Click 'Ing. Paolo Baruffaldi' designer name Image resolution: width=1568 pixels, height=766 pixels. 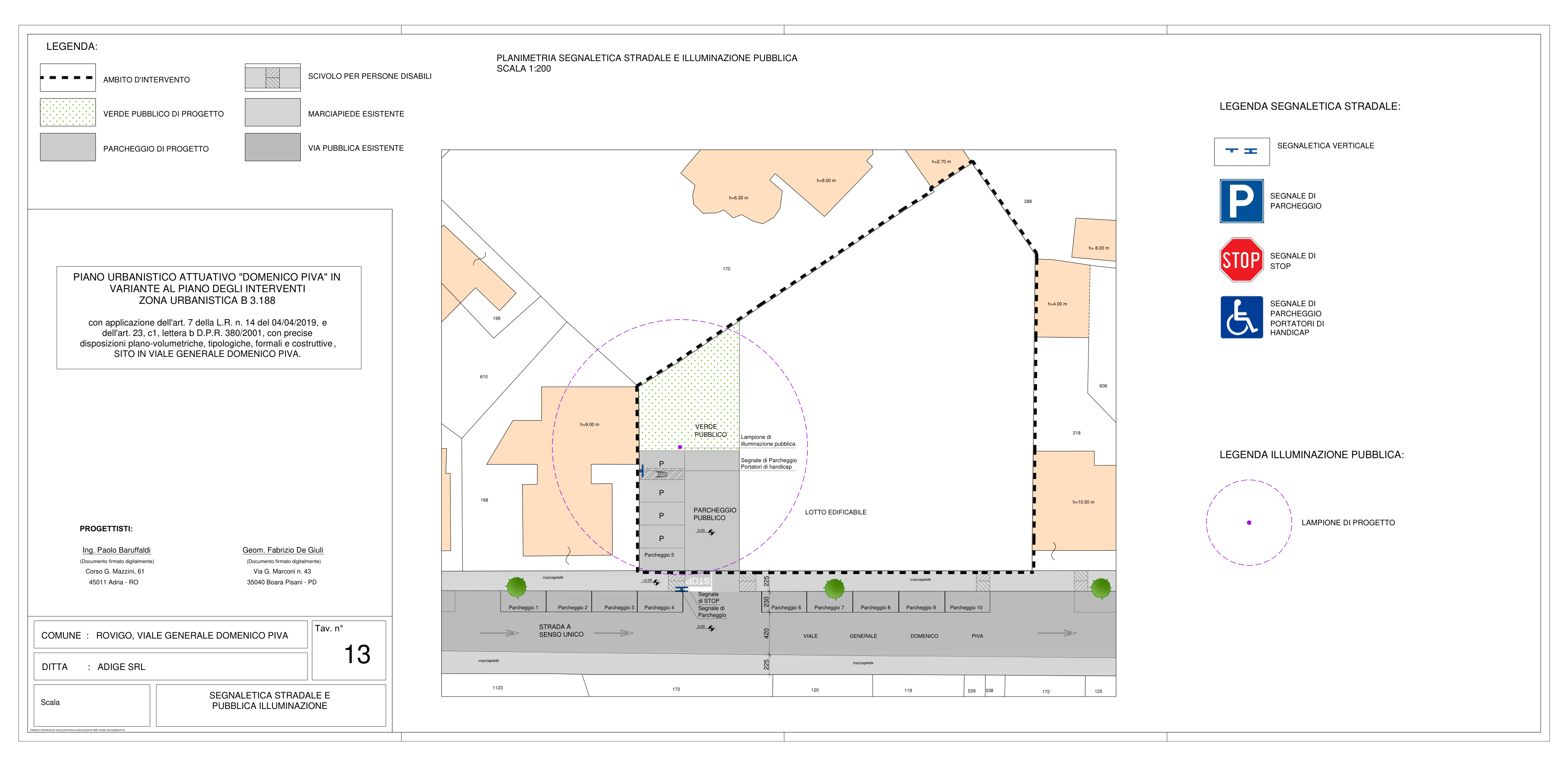click(116, 550)
